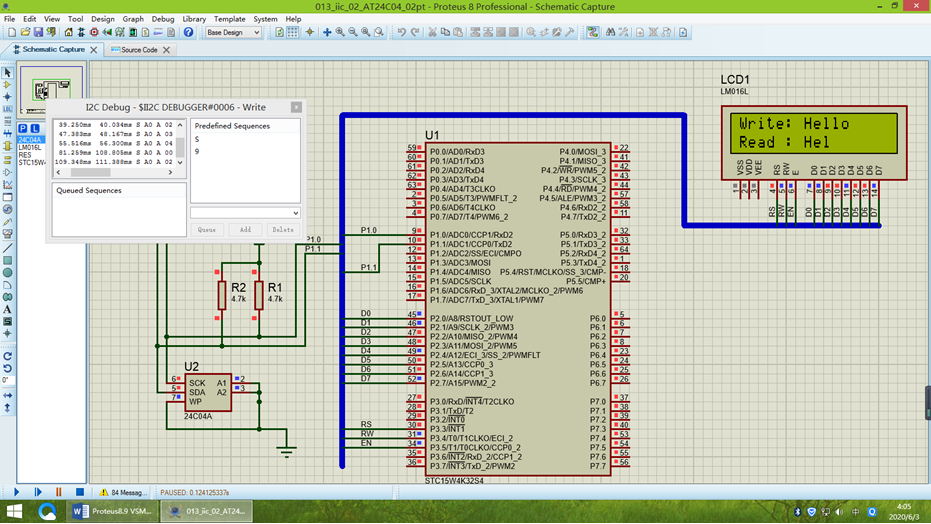The height and width of the screenshot is (524, 931).
Task: Click the Pick devices P button
Action: pos(23,128)
